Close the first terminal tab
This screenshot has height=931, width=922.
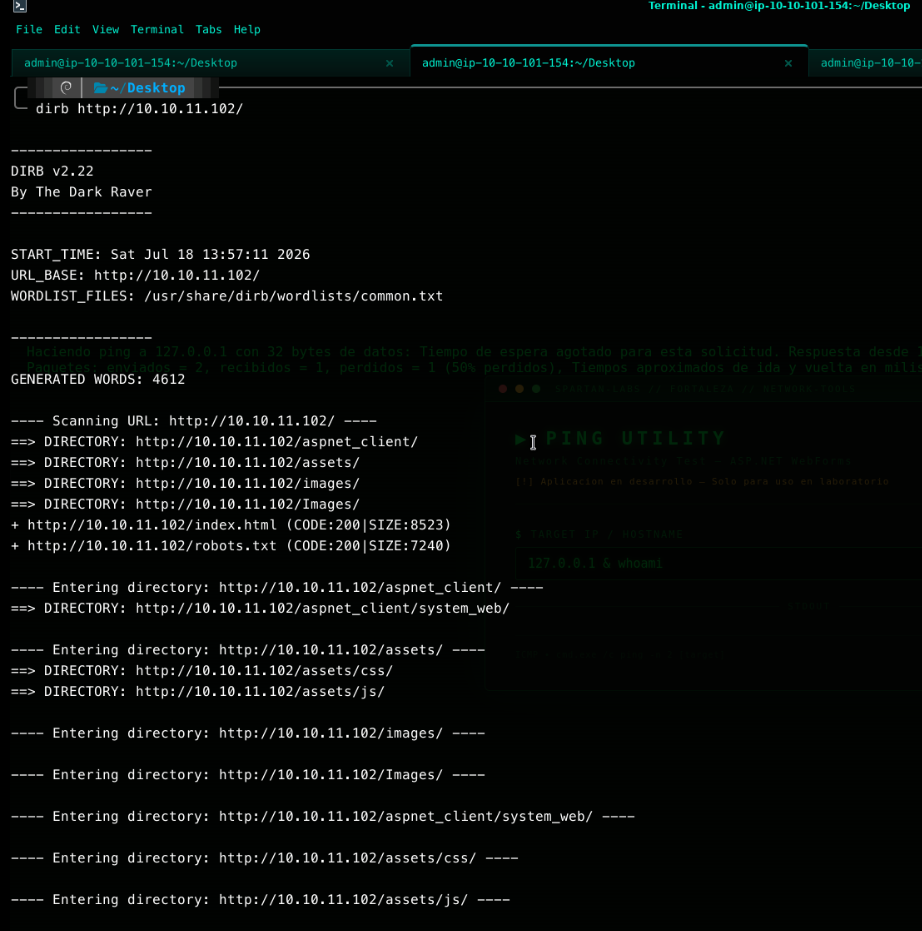tap(389, 63)
